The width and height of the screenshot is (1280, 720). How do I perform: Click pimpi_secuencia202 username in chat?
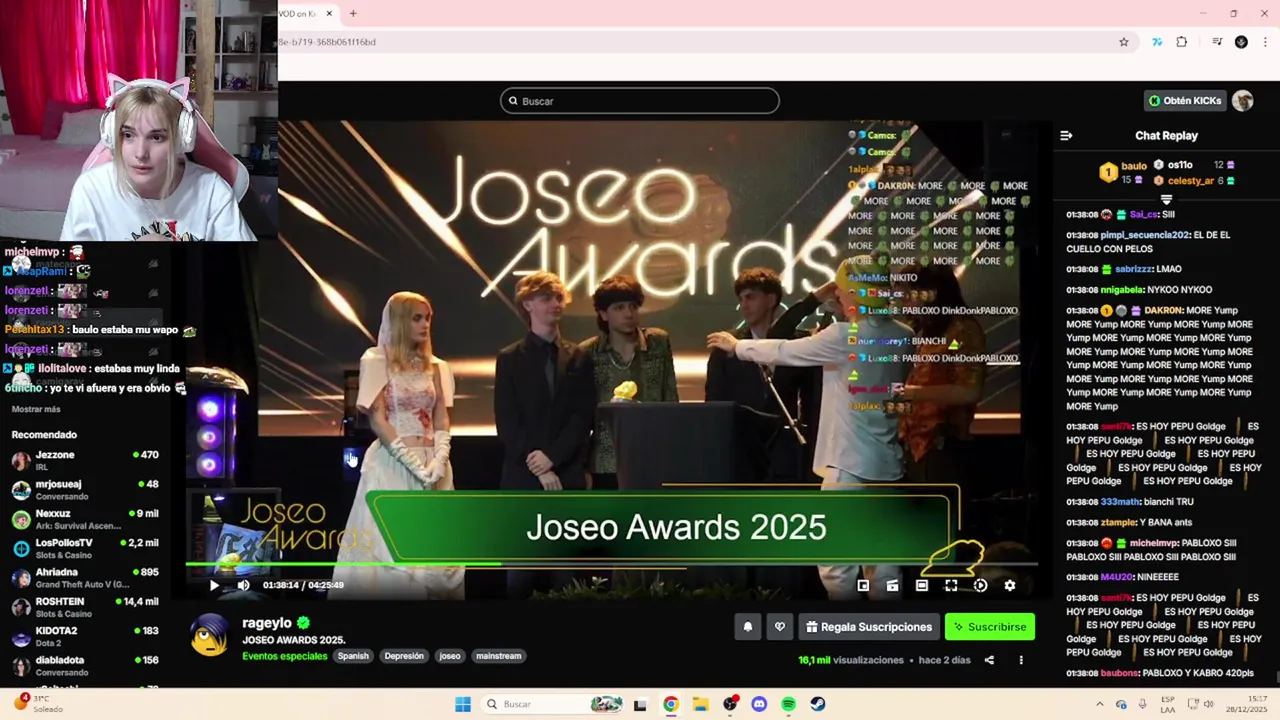pyautogui.click(x=1145, y=235)
